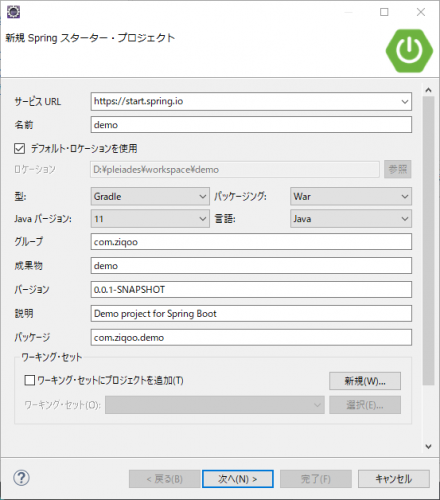Click the 完了(F) button
The image size is (440, 500).
[316, 479]
